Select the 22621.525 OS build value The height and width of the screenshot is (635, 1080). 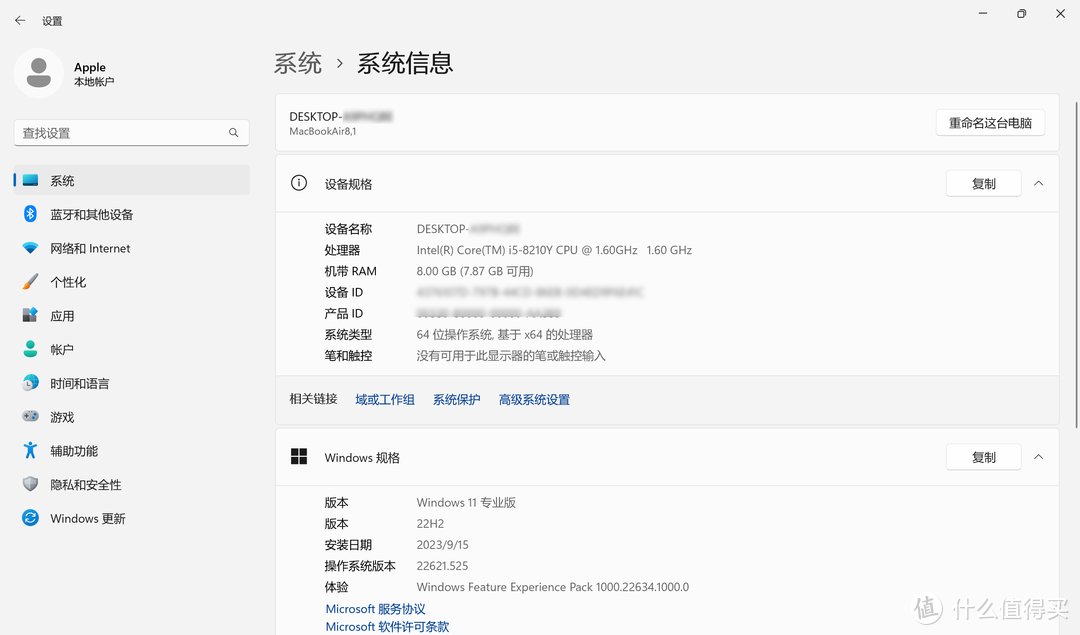[x=442, y=566]
